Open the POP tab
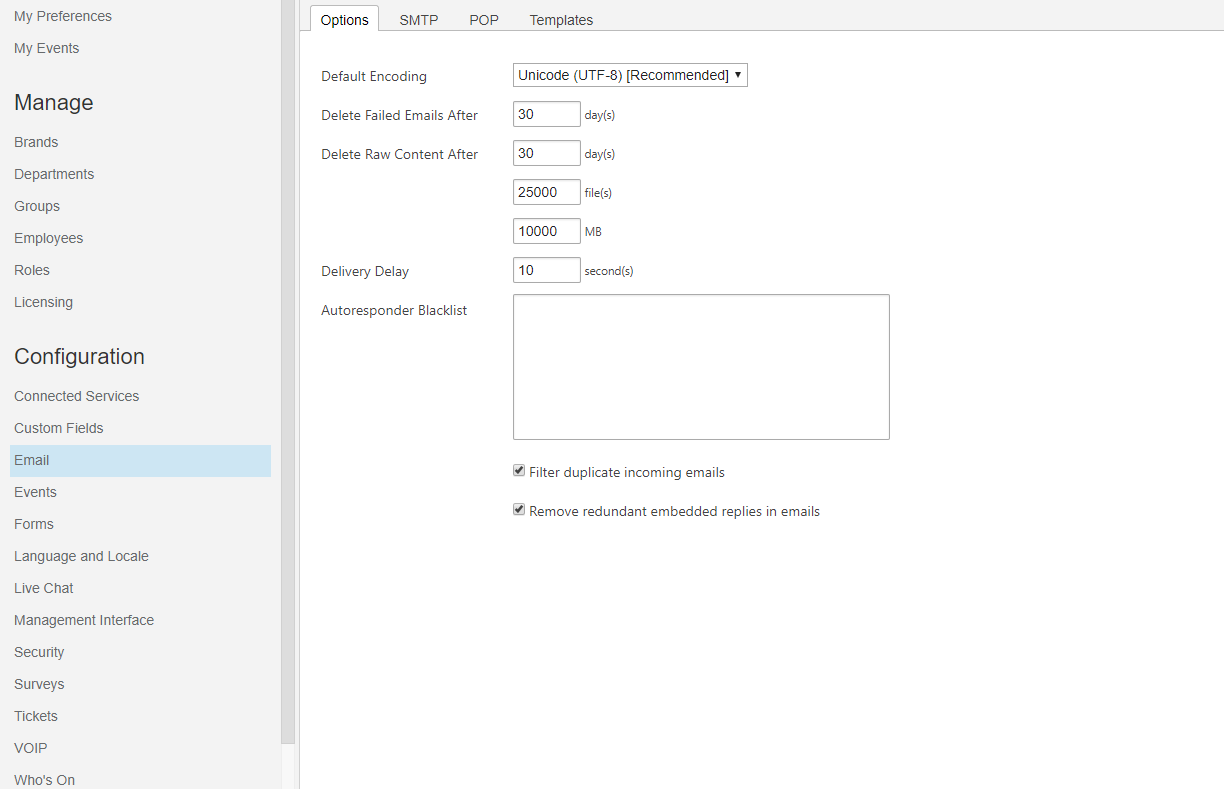This screenshot has width=1224, height=789. (484, 20)
